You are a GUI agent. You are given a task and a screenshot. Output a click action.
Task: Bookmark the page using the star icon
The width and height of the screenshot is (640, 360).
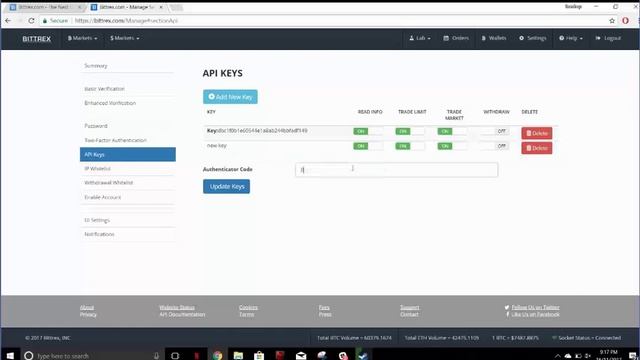tap(612, 20)
